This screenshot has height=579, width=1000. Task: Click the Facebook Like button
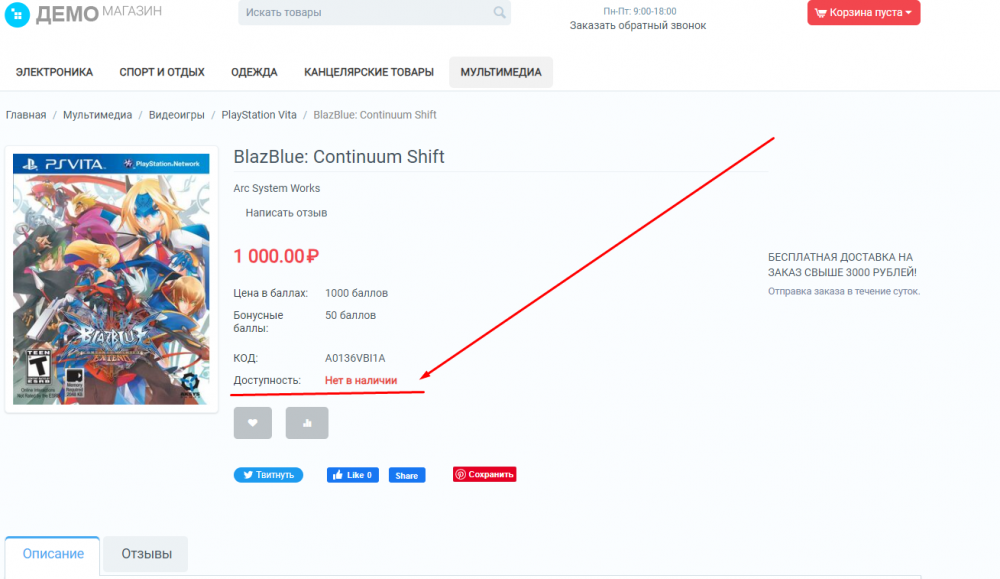click(352, 475)
